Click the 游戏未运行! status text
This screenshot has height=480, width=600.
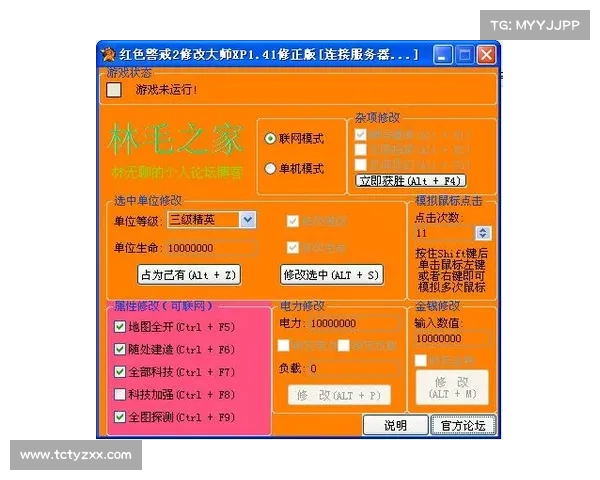pos(166,90)
